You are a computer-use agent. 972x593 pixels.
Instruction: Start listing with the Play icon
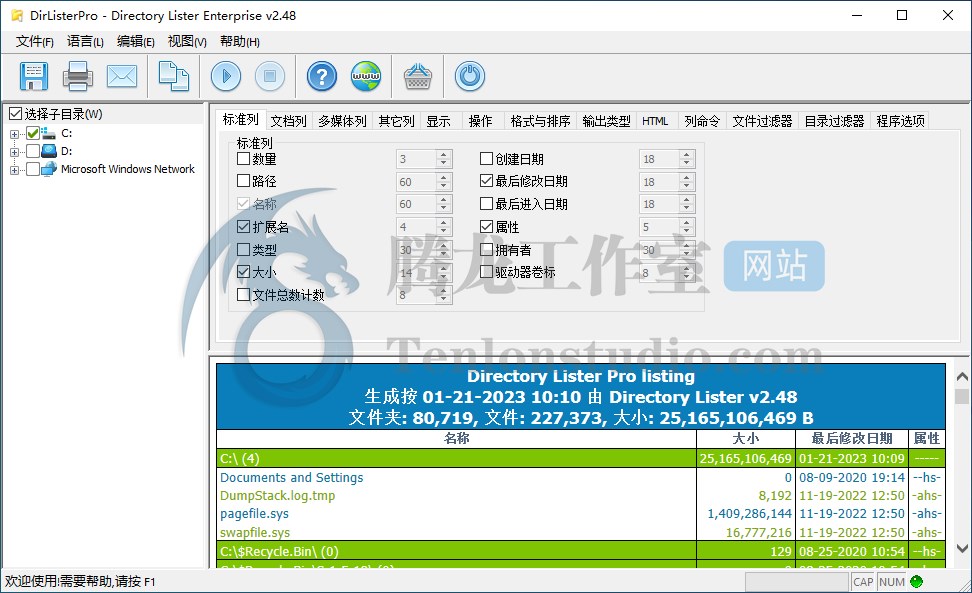tap(226, 76)
